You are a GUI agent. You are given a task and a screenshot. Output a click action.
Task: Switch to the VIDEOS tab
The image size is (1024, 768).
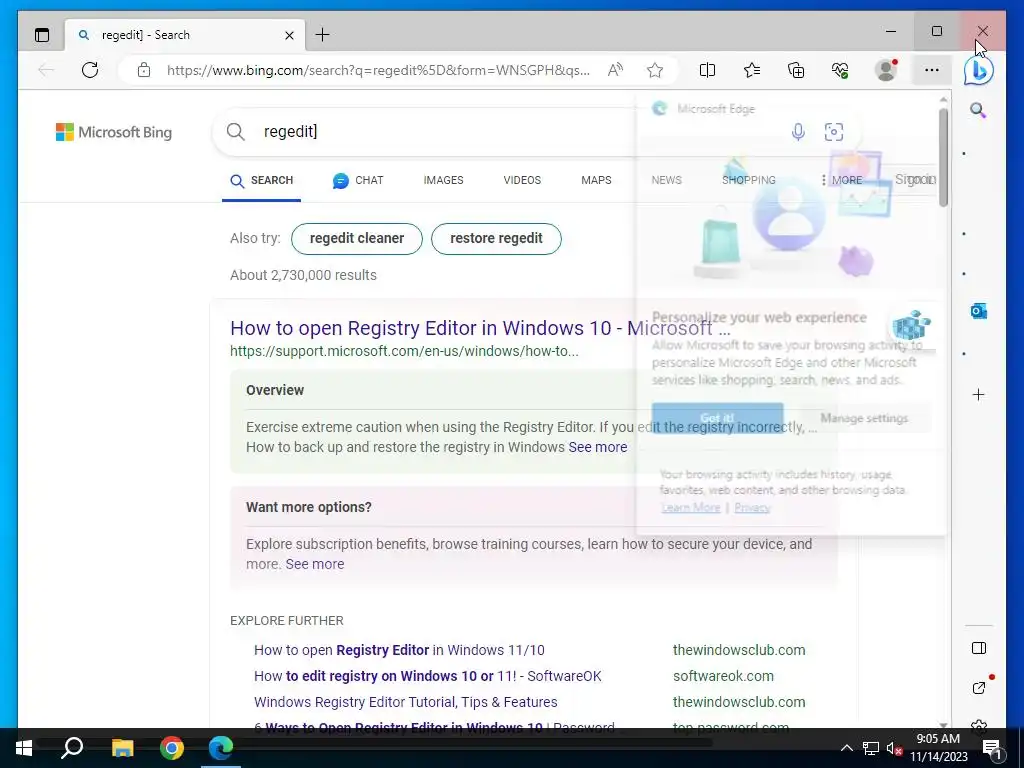[x=522, y=180]
